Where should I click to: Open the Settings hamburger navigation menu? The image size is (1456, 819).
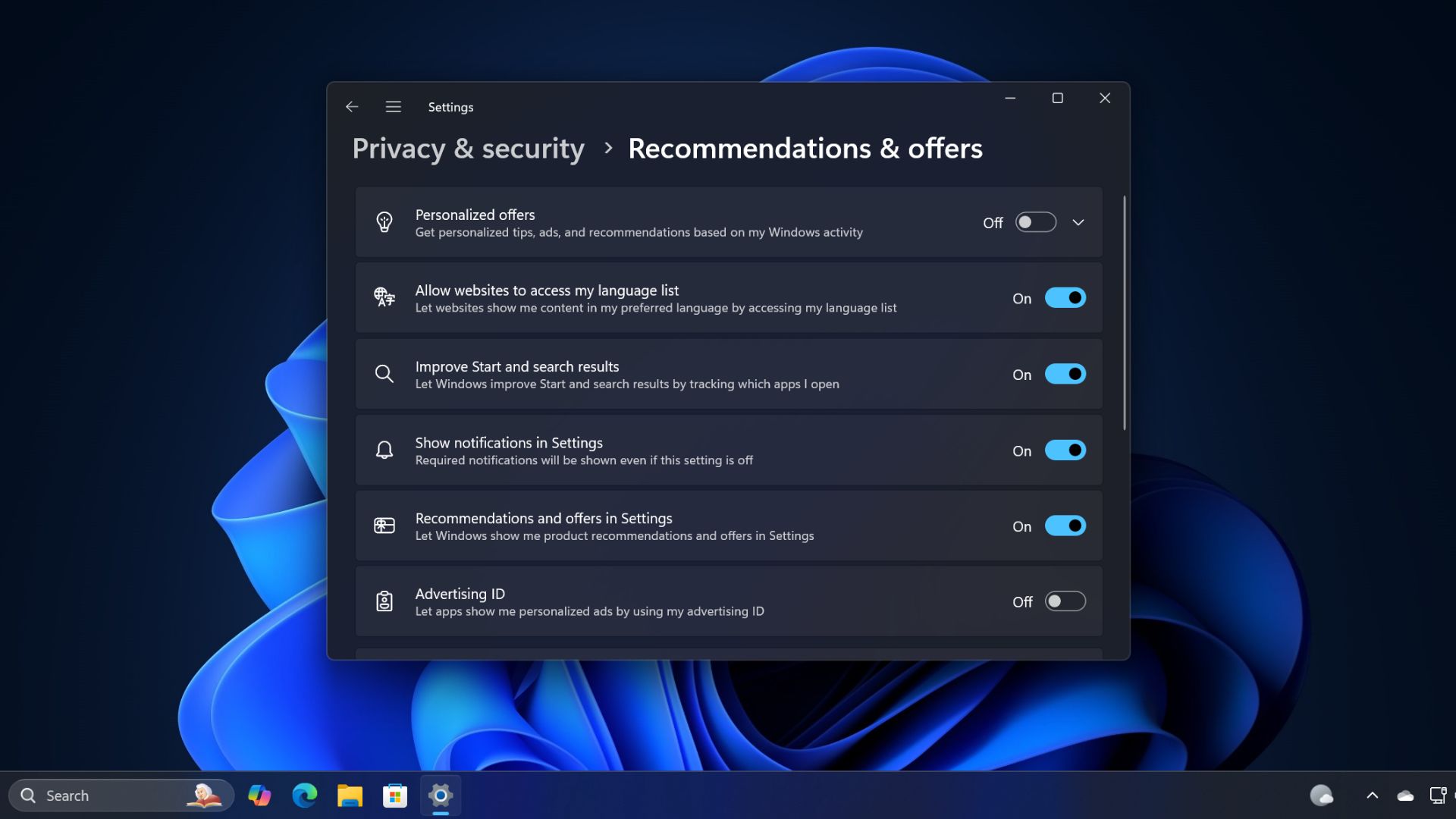pyautogui.click(x=393, y=107)
